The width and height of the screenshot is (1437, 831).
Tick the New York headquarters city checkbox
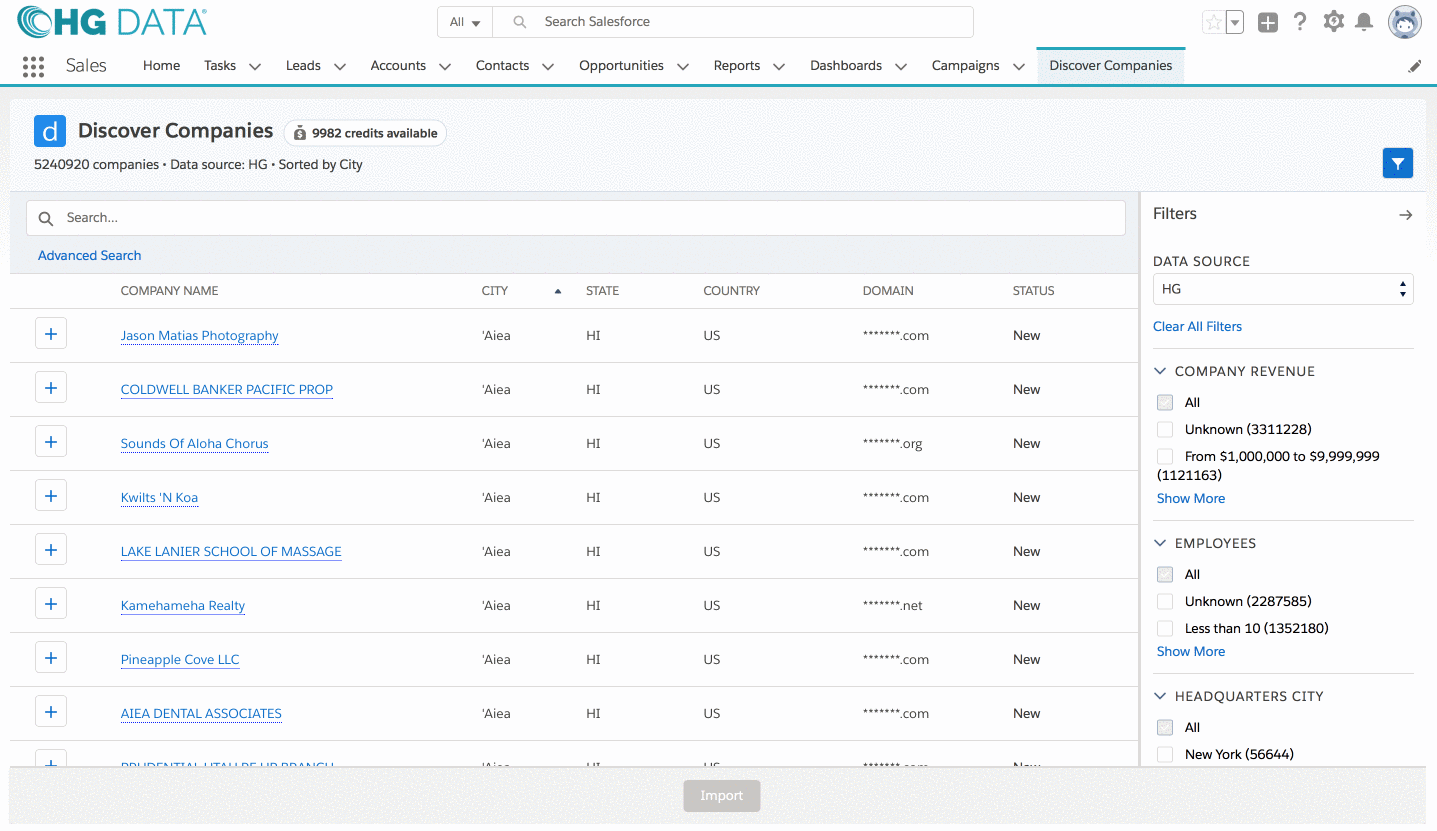(1165, 754)
